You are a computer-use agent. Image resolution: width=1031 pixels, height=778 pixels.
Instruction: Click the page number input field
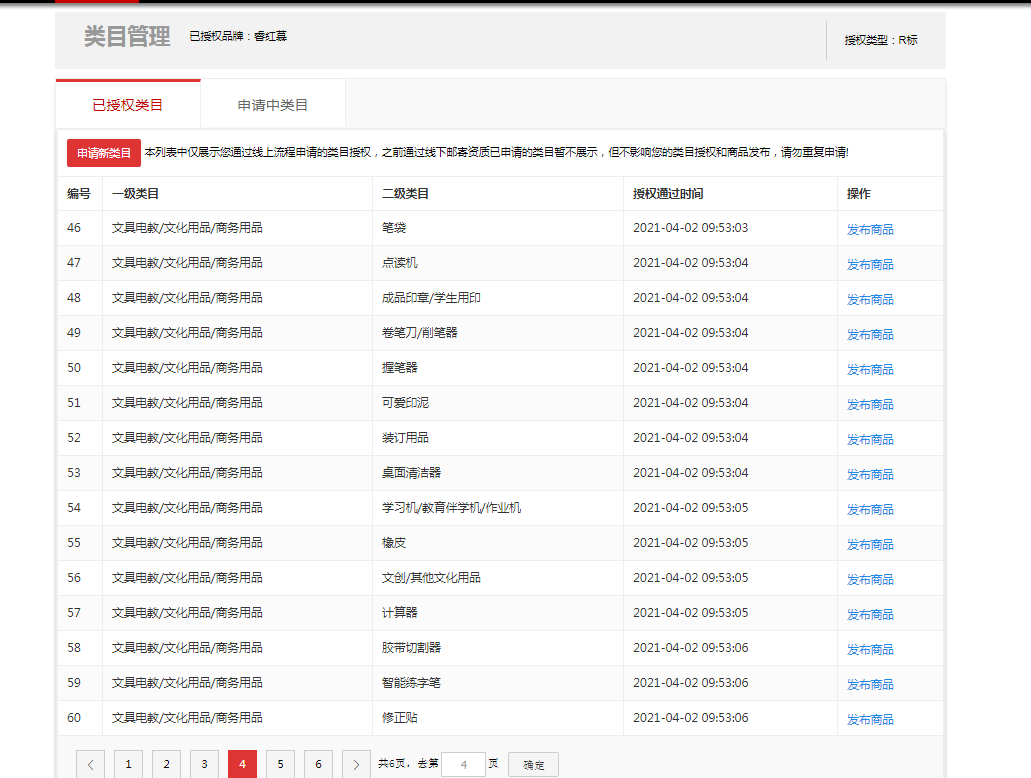point(463,764)
